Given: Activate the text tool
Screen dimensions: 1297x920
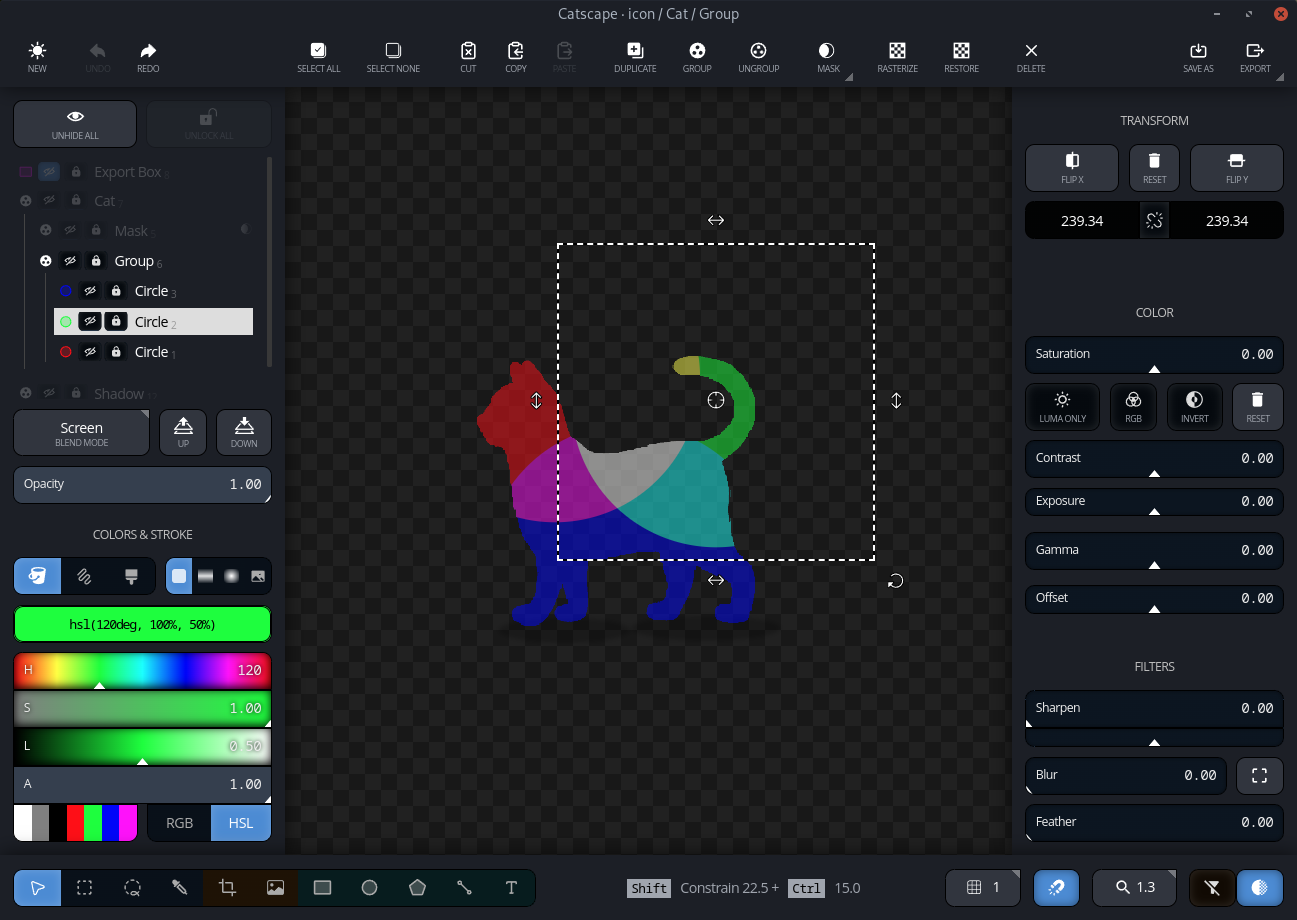Looking at the screenshot, I should 512,887.
